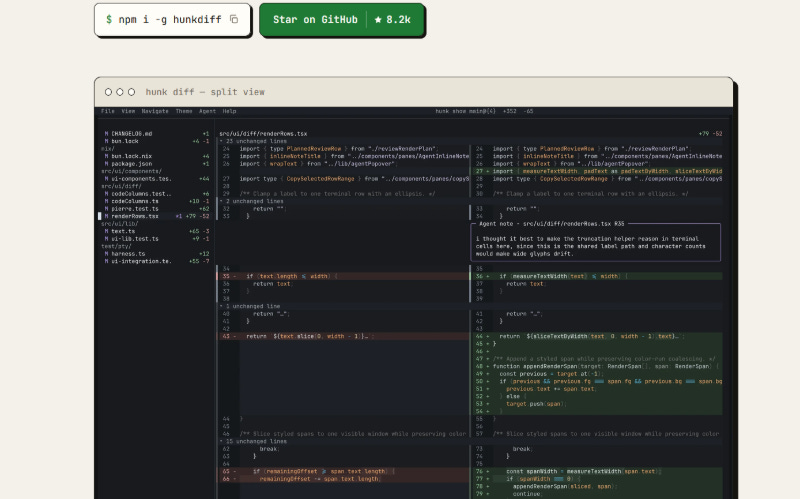Click left pane line 24 import PlannedReviewRow

pos(343,149)
